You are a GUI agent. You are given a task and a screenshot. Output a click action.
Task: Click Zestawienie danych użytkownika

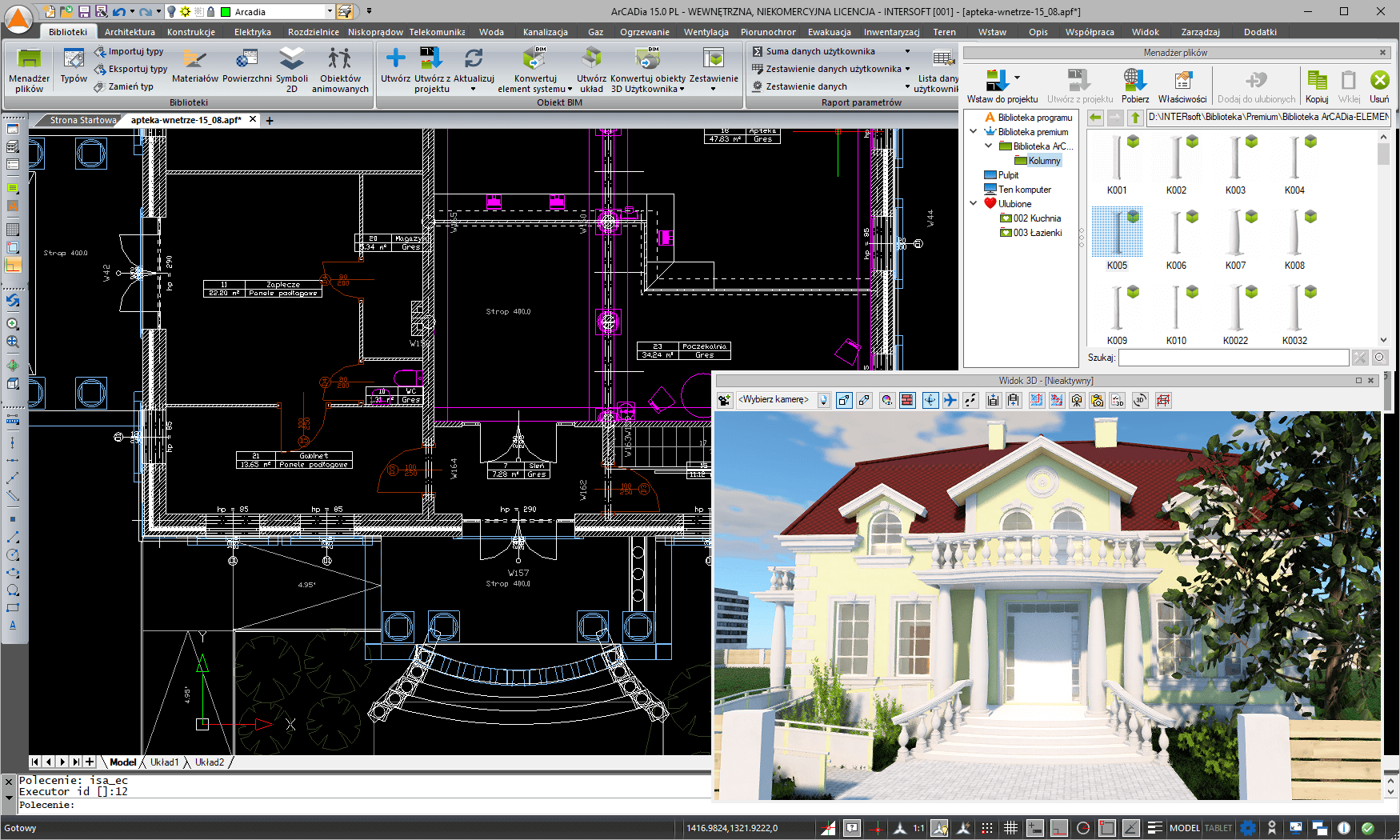(826, 69)
